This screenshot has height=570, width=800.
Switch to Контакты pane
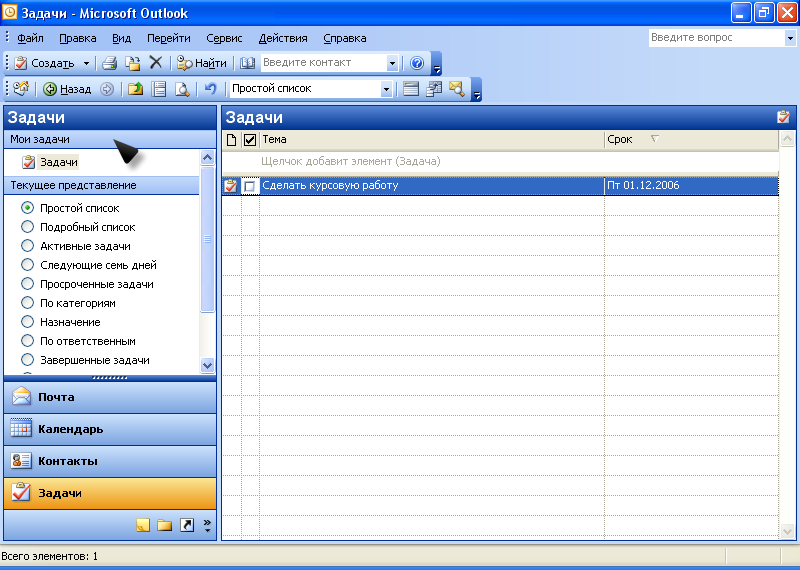pyautogui.click(x=110, y=461)
